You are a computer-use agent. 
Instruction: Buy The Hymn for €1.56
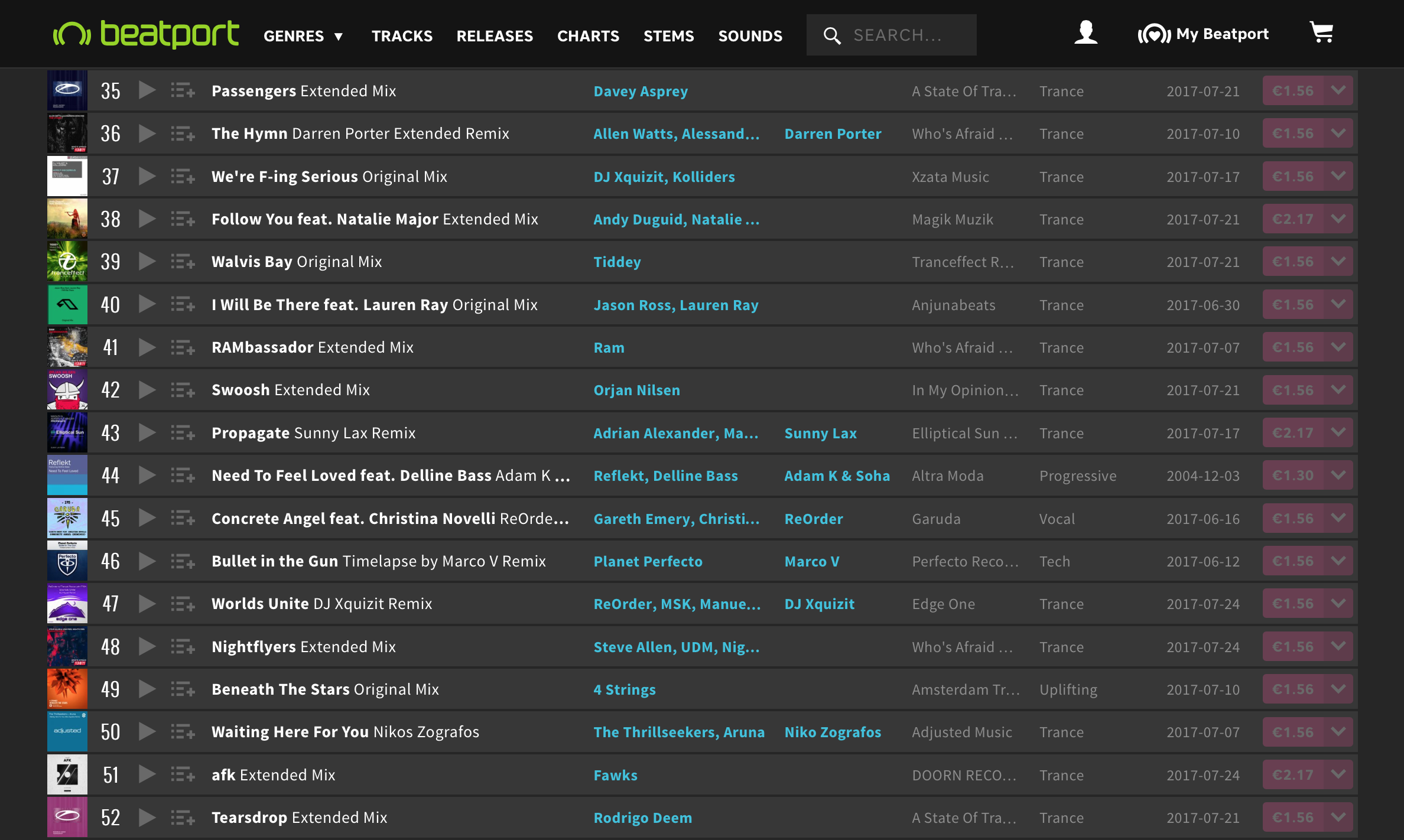(x=1294, y=134)
